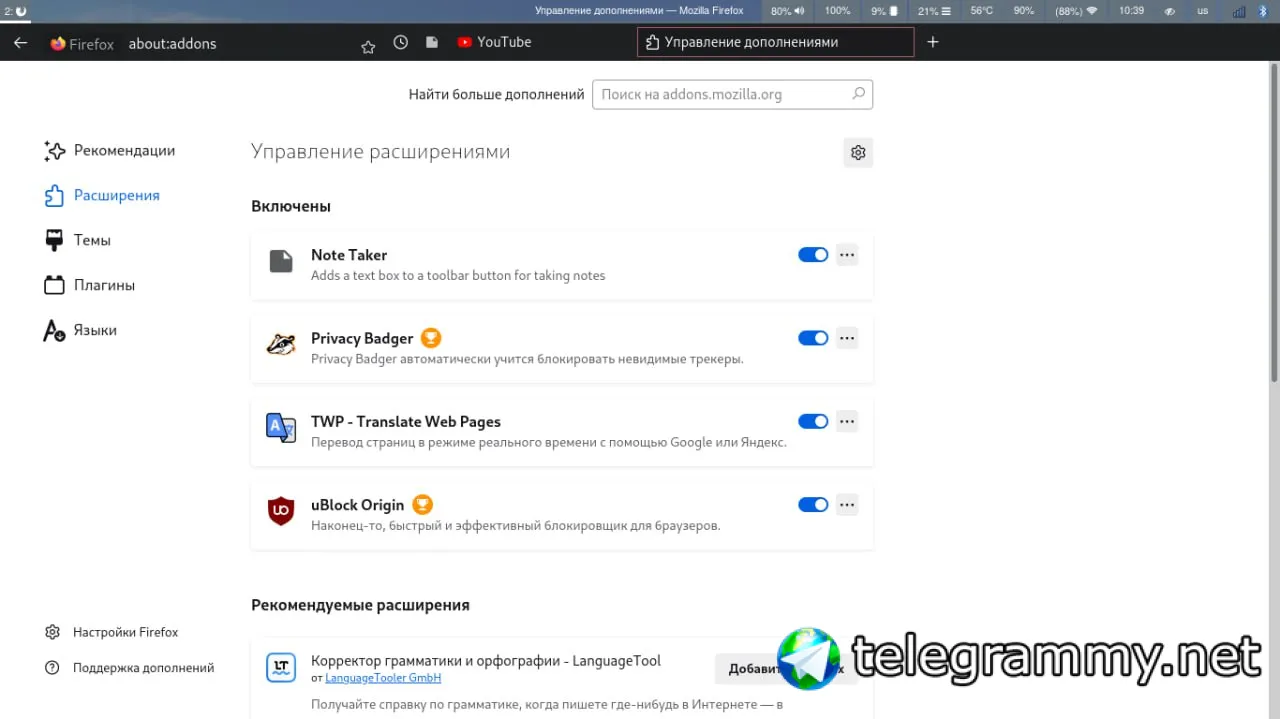Screen dimensions: 1280x719
Task: Click the LanguageTool LT extension icon
Action: click(x=281, y=667)
